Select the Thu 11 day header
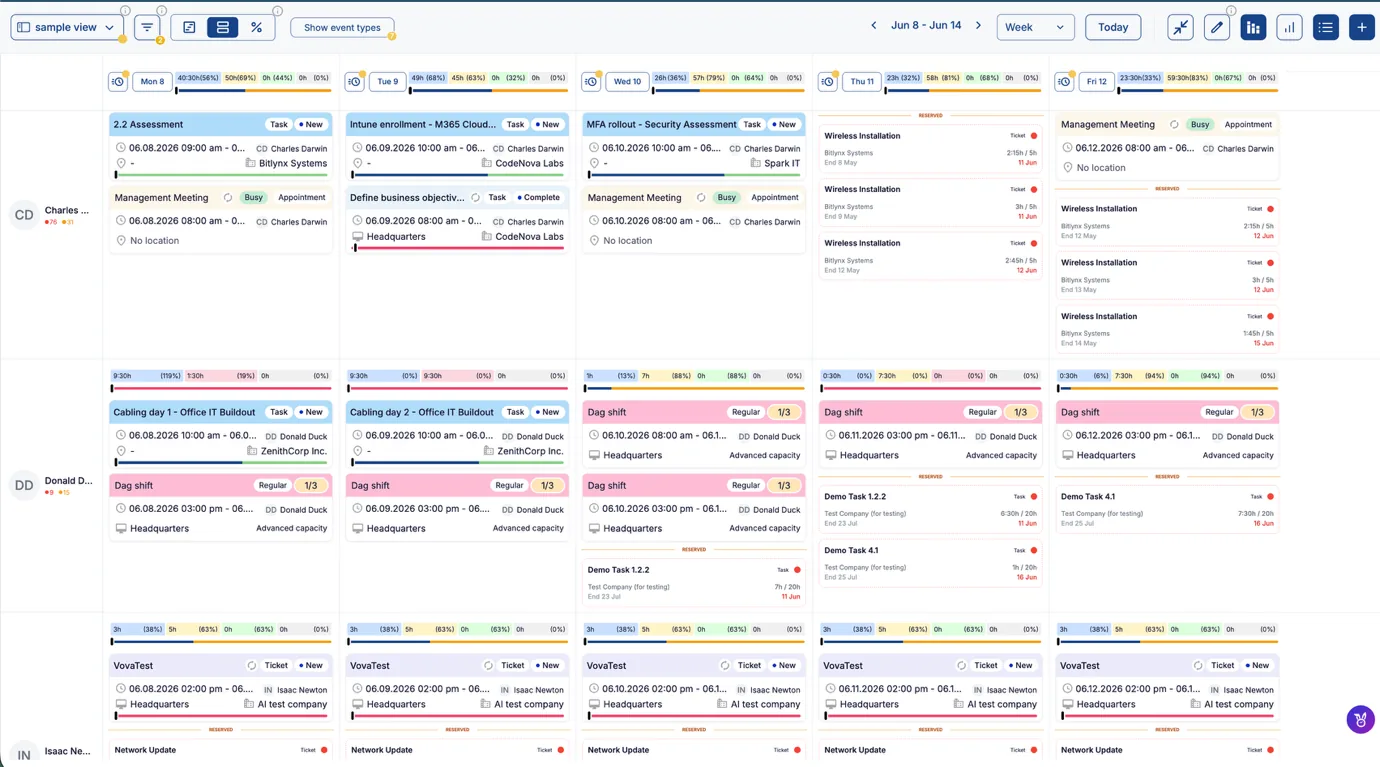 click(862, 81)
